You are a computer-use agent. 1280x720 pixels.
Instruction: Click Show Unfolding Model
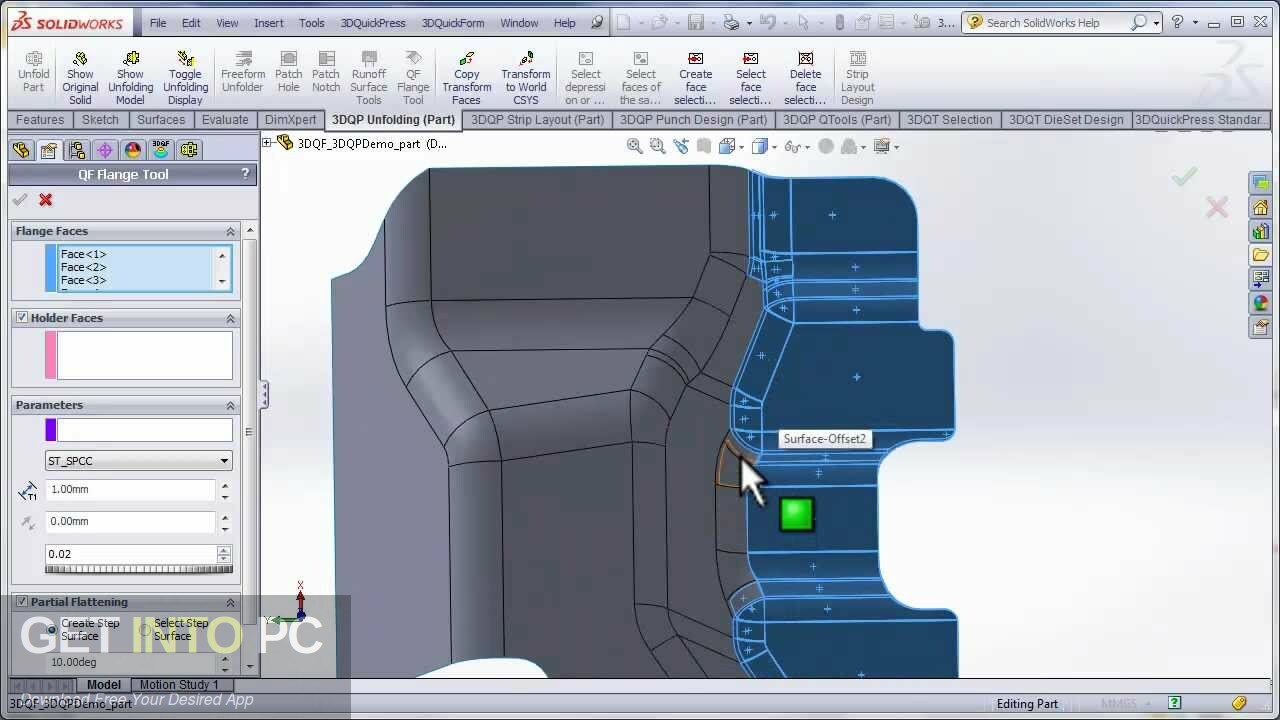click(x=130, y=78)
